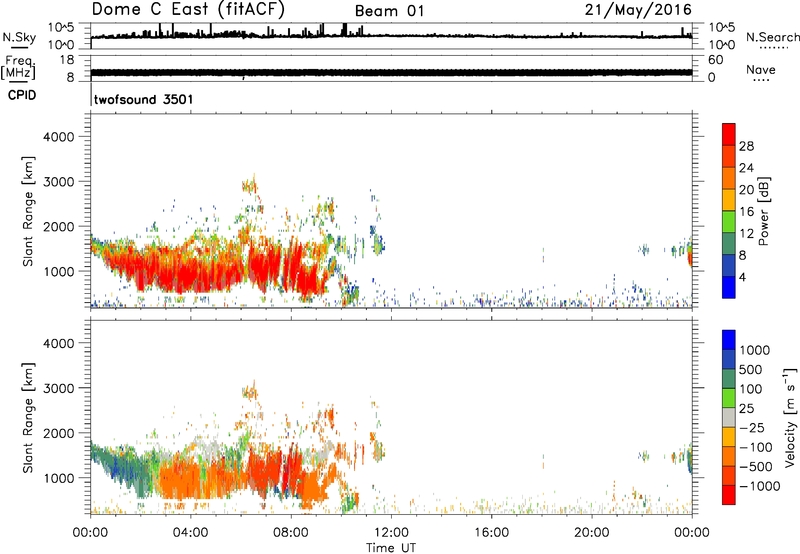Select the 4000 tick on the power panel
Viewport: 800px width, 554px height.
(x=58, y=137)
